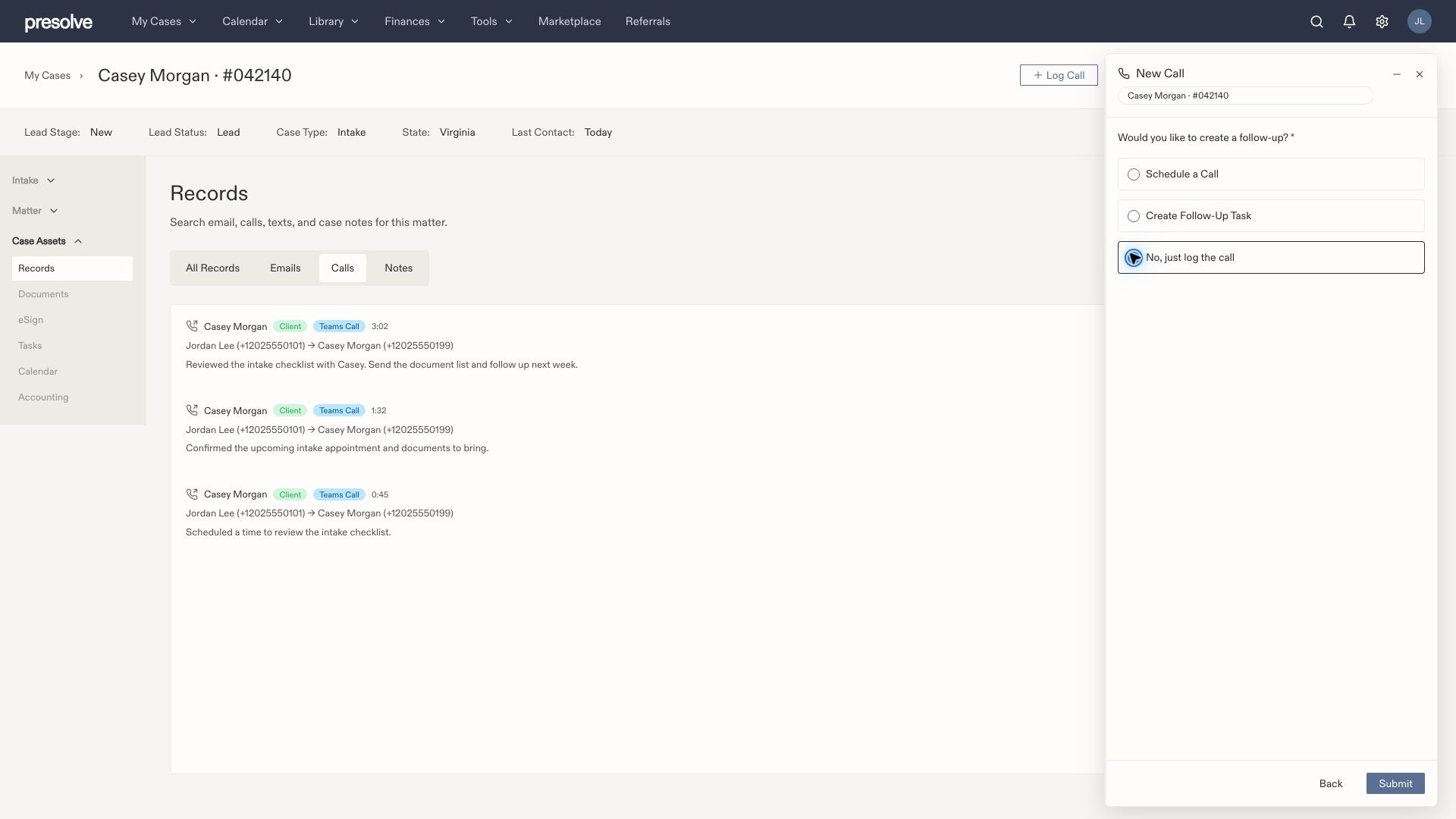Screen dimensions: 1456x819
Task: Minimize the New Call panel
Action: point(1397,74)
